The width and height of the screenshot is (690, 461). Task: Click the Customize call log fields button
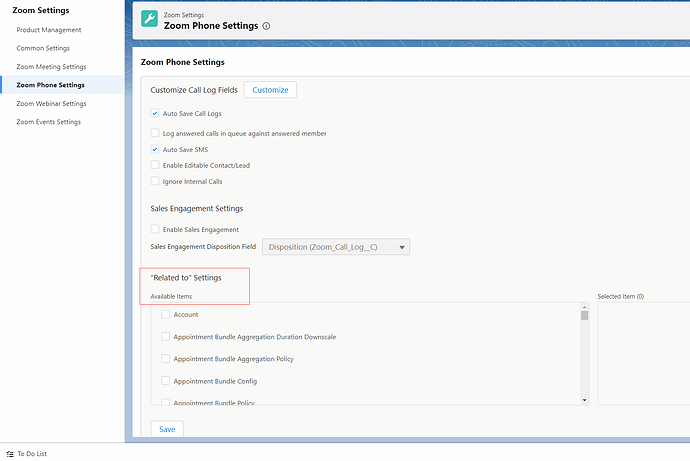click(x=270, y=90)
